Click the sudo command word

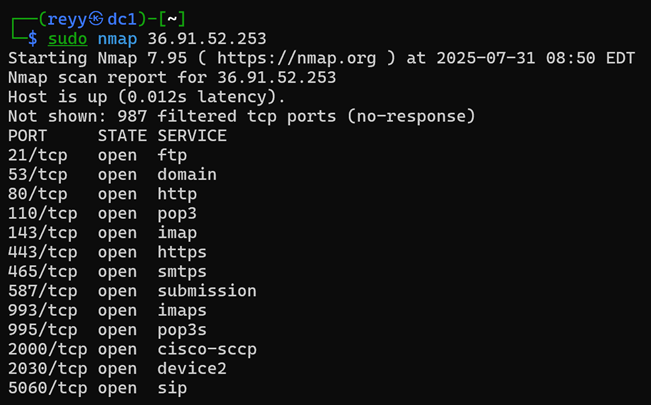coord(68,39)
